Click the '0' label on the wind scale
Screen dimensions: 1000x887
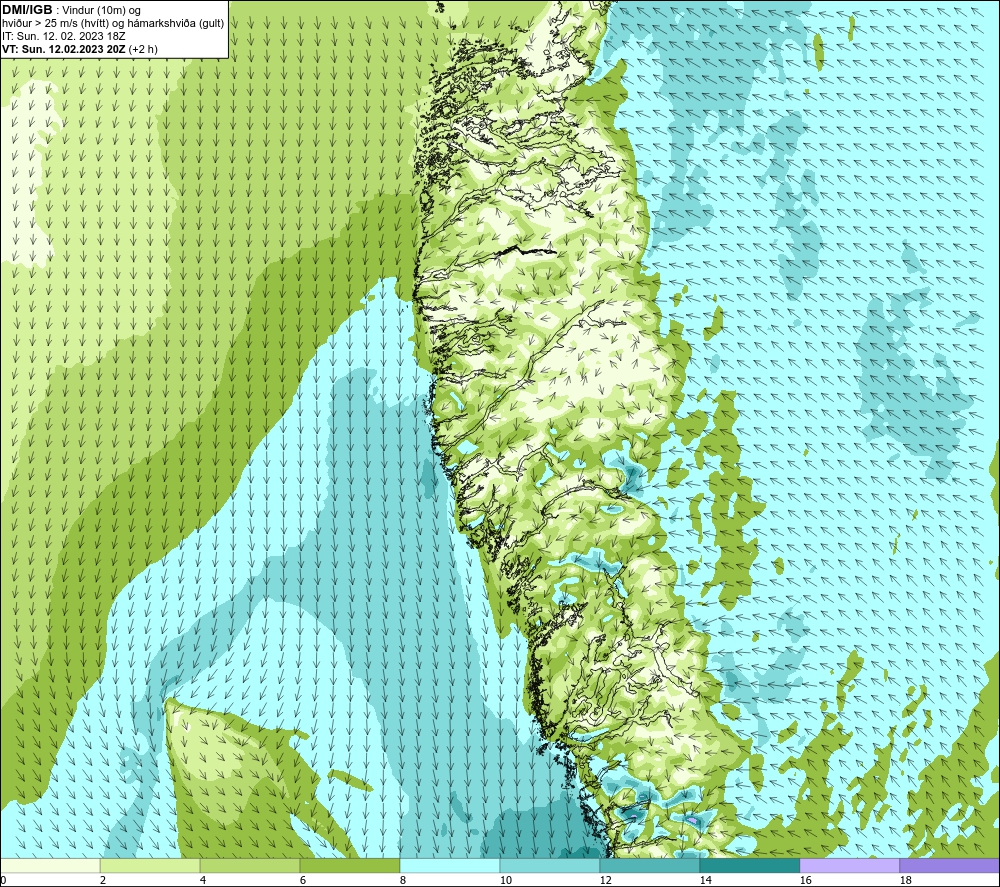3,881
